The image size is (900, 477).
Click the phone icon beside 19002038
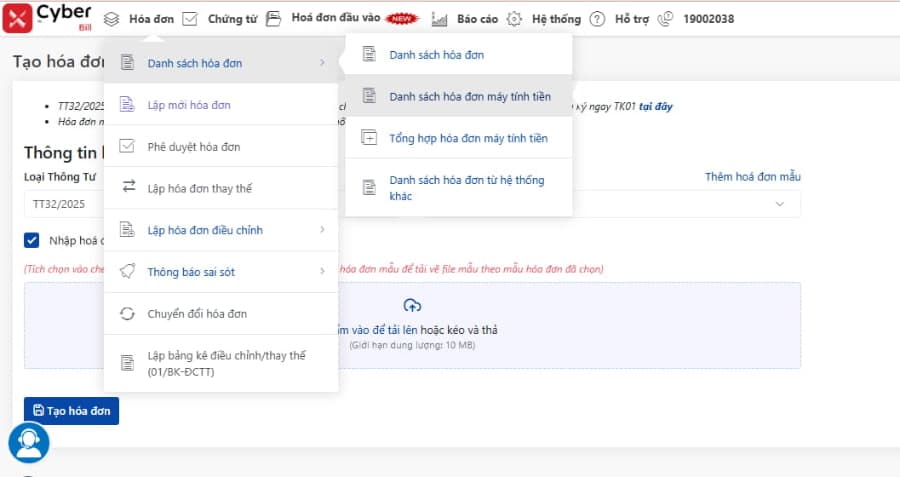pyautogui.click(x=665, y=19)
